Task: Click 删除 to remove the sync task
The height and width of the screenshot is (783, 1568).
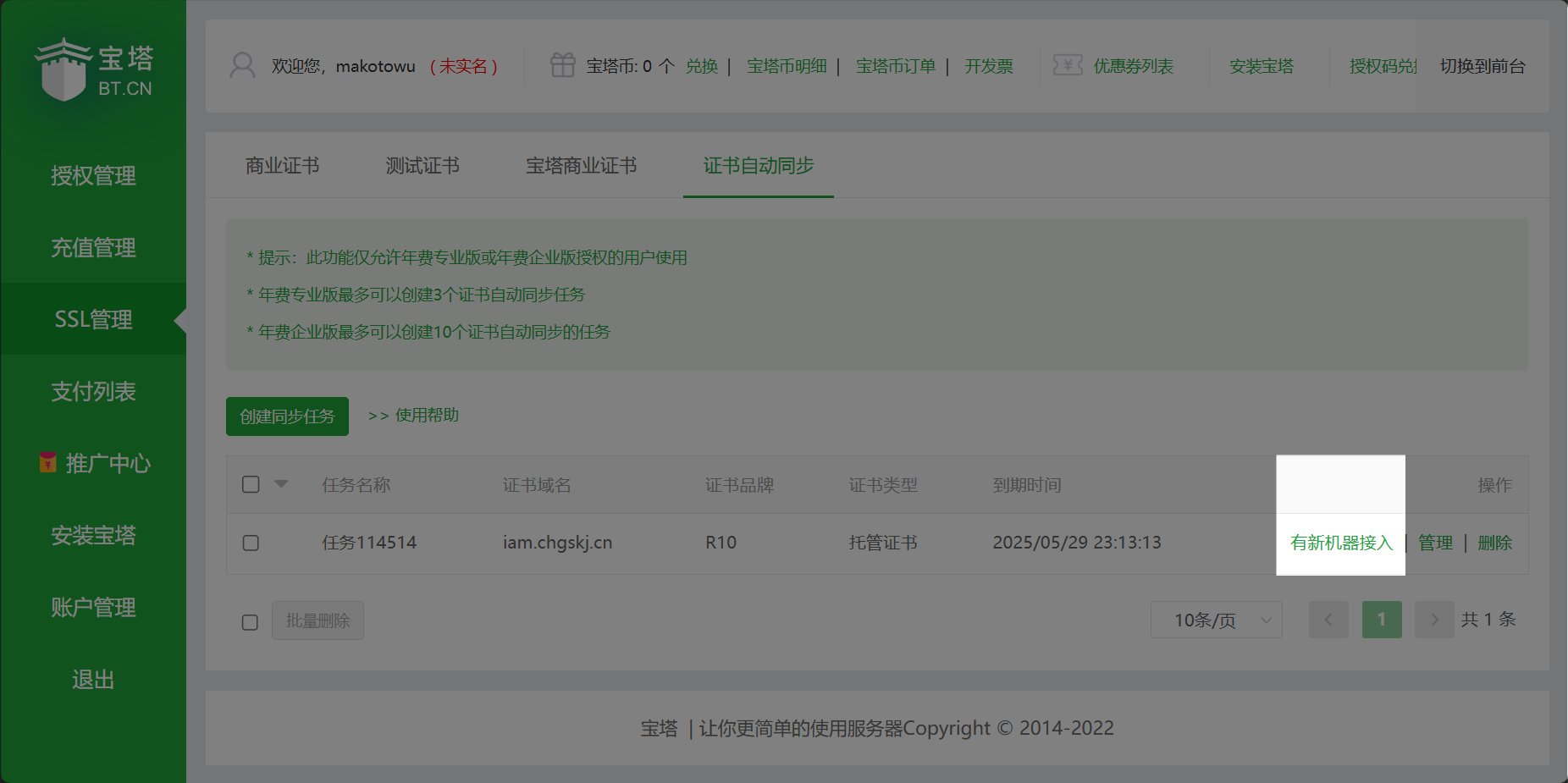Action: pos(1495,543)
